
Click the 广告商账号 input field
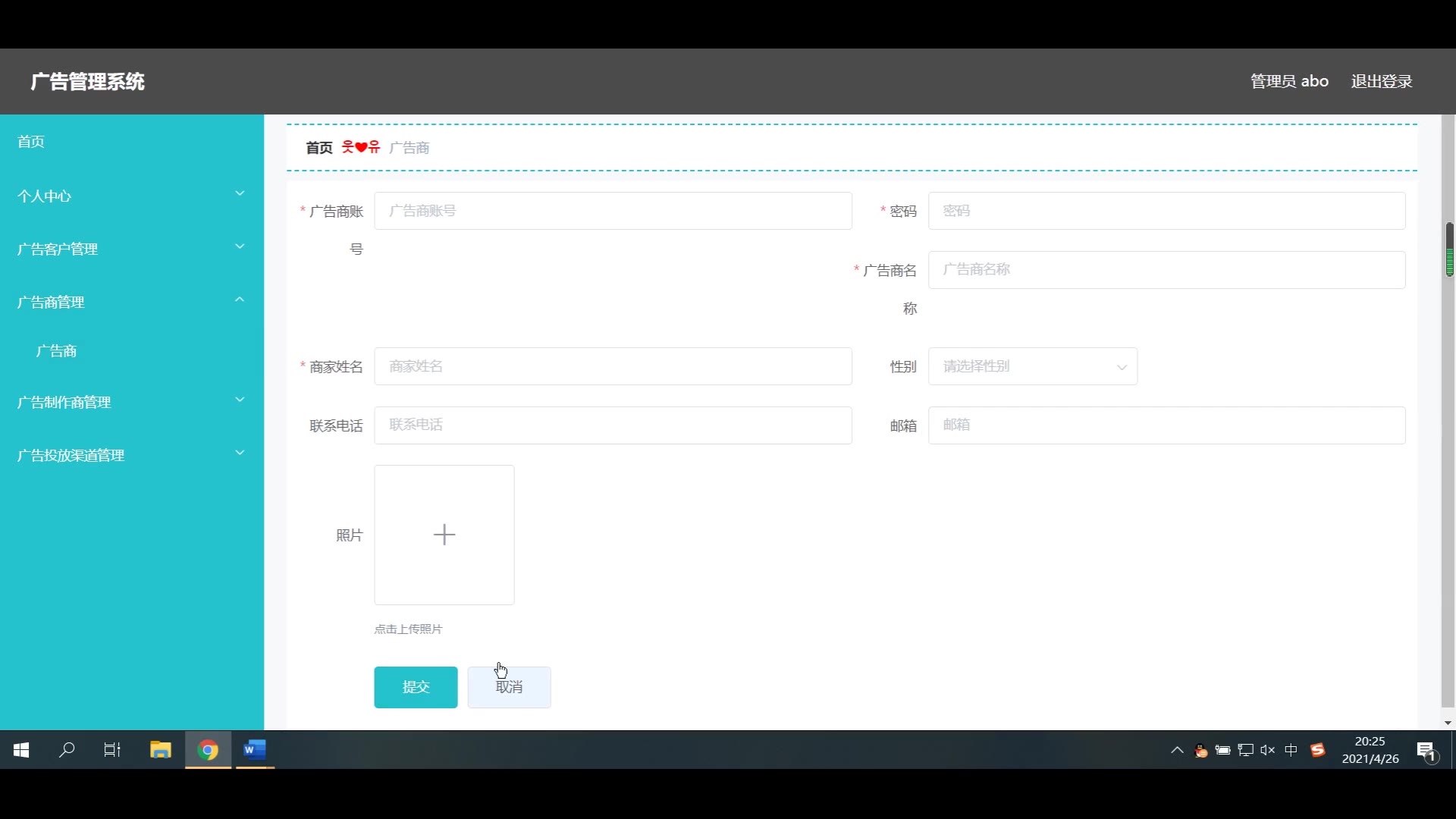[x=613, y=211]
